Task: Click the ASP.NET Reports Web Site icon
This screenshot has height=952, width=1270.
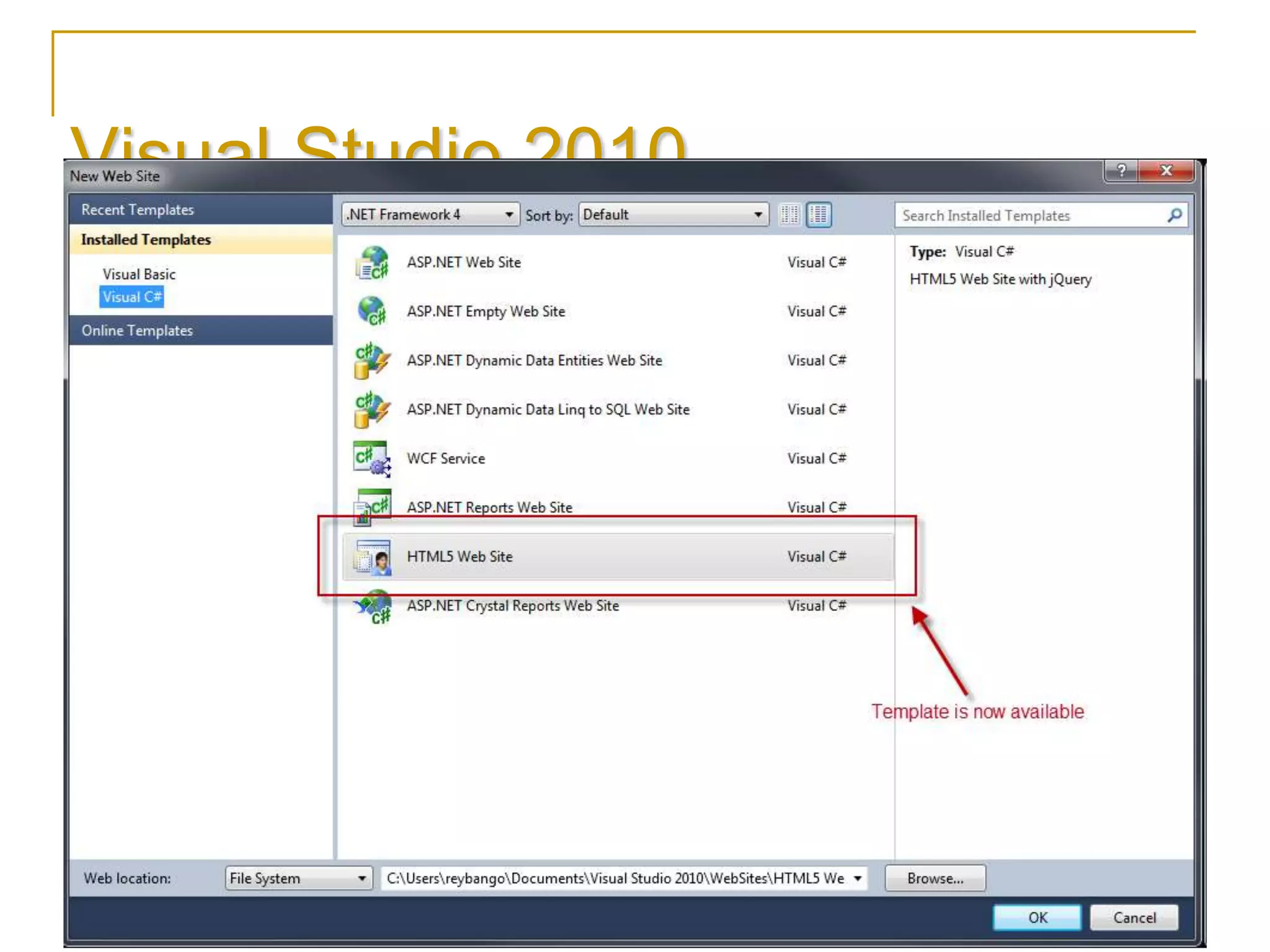Action: pos(373,507)
